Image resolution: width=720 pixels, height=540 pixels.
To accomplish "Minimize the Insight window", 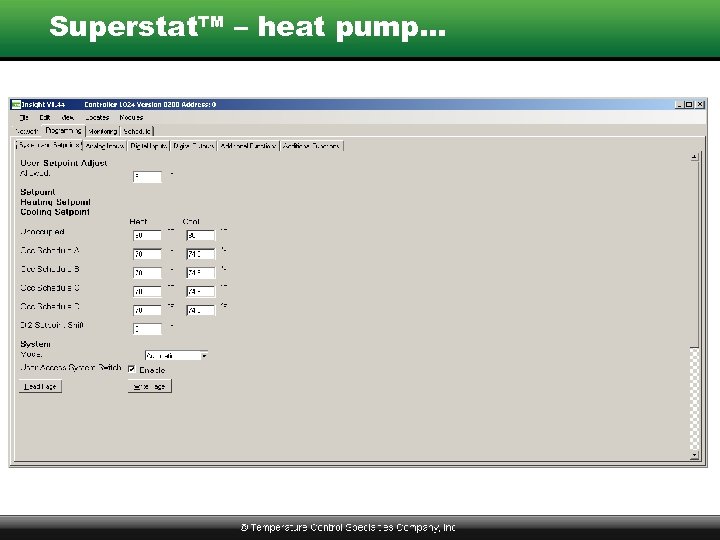I will [679, 105].
